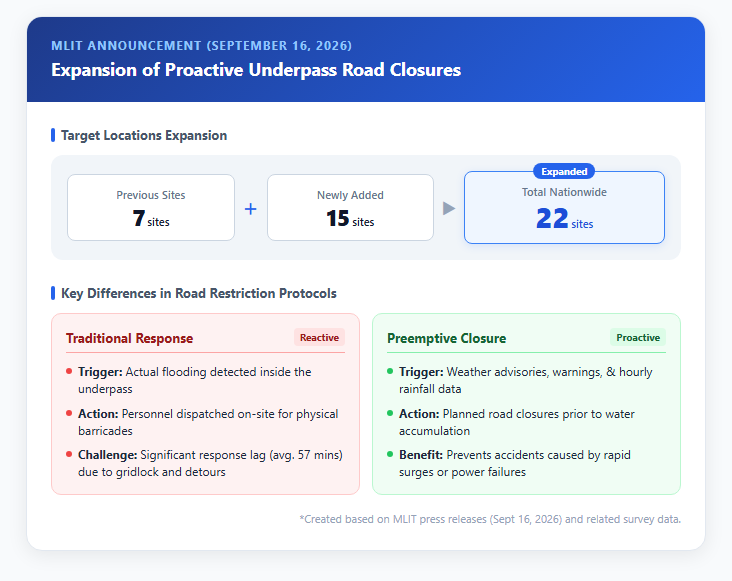Click the 'Benefit: Prevents accidents' bullet text

(515, 463)
